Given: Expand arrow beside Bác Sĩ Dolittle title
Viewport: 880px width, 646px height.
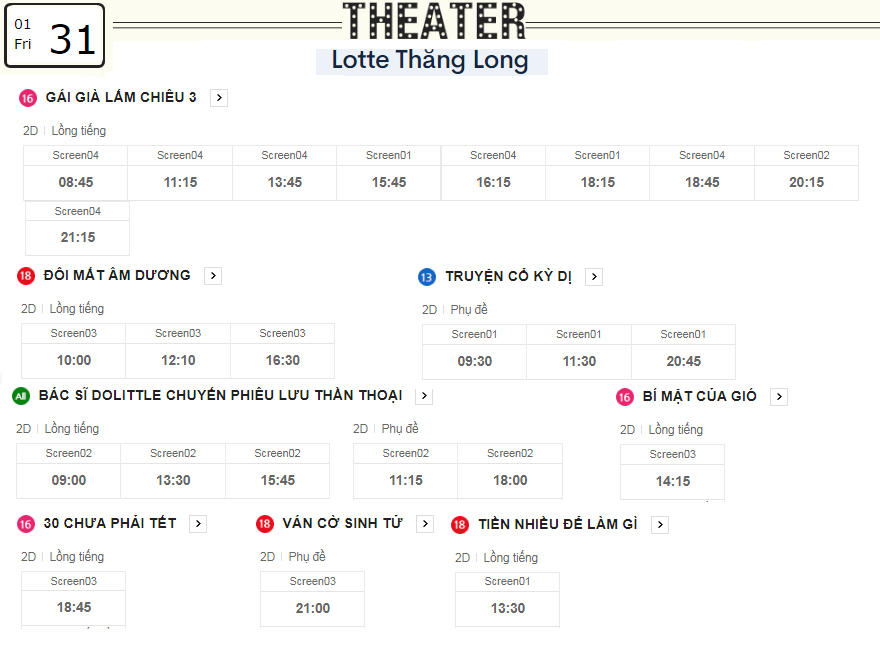Looking at the screenshot, I should coord(424,396).
